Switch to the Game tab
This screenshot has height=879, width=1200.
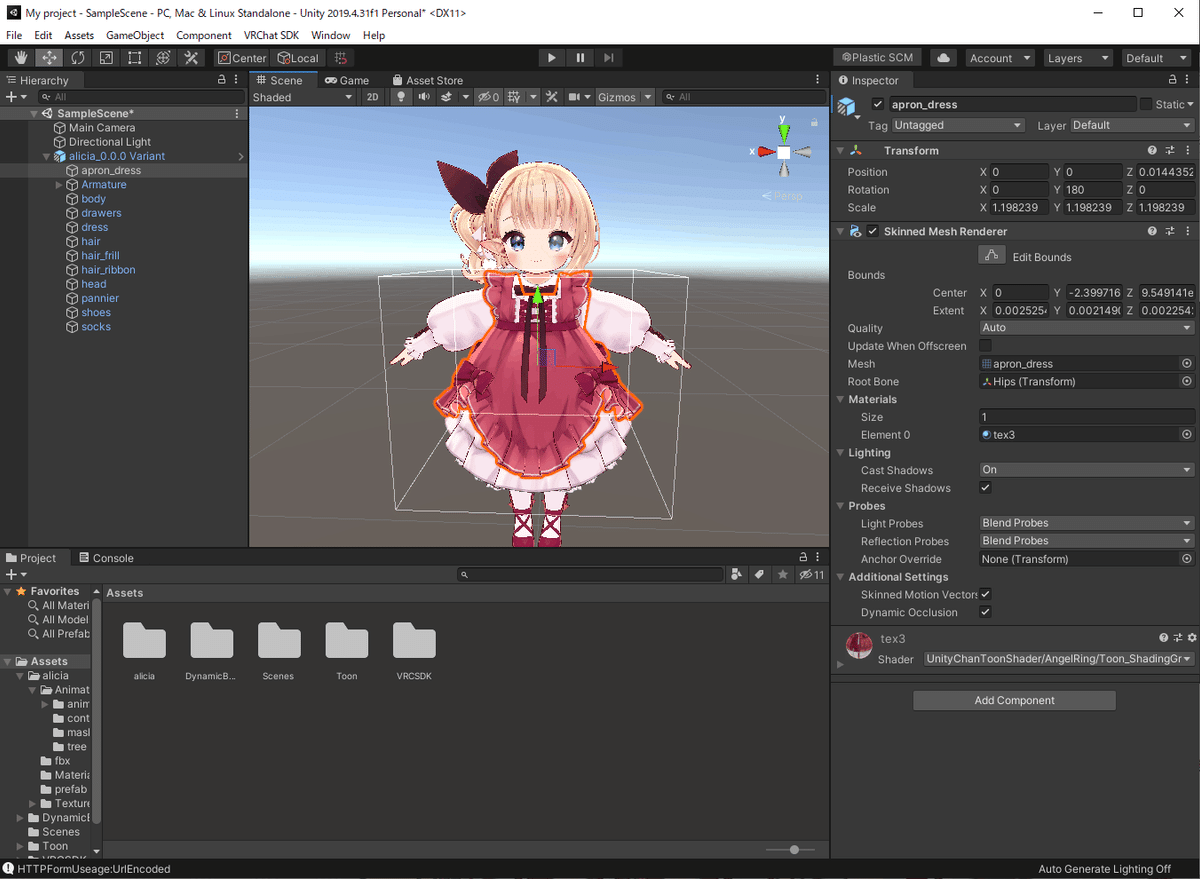tap(347, 80)
